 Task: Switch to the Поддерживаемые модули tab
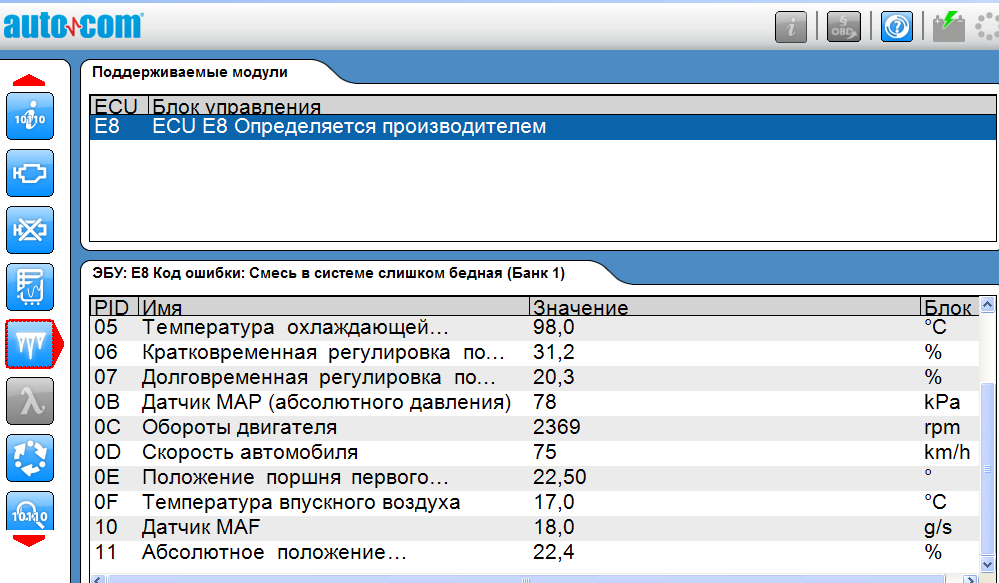coord(190,73)
